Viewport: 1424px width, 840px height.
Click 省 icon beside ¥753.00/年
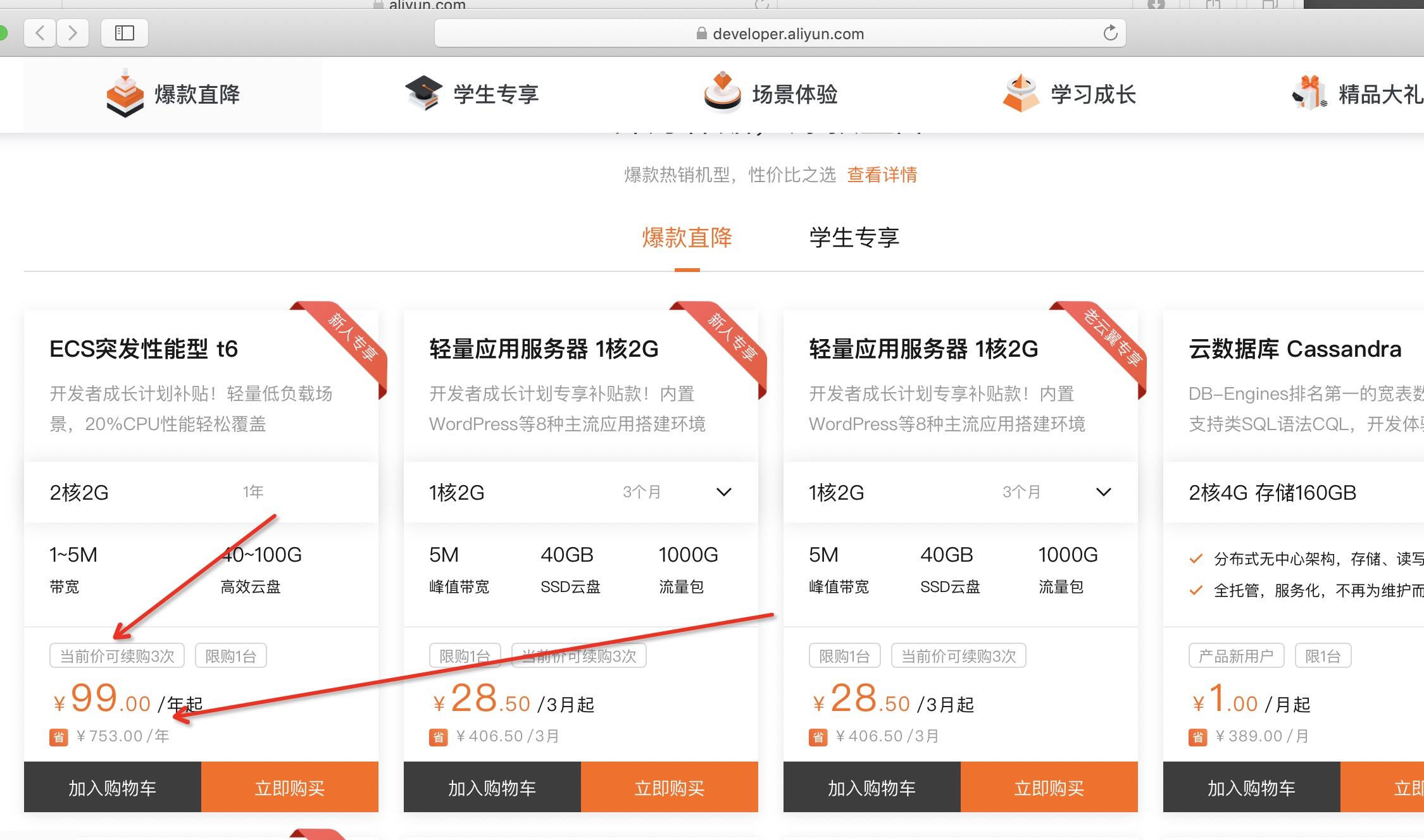click(59, 737)
